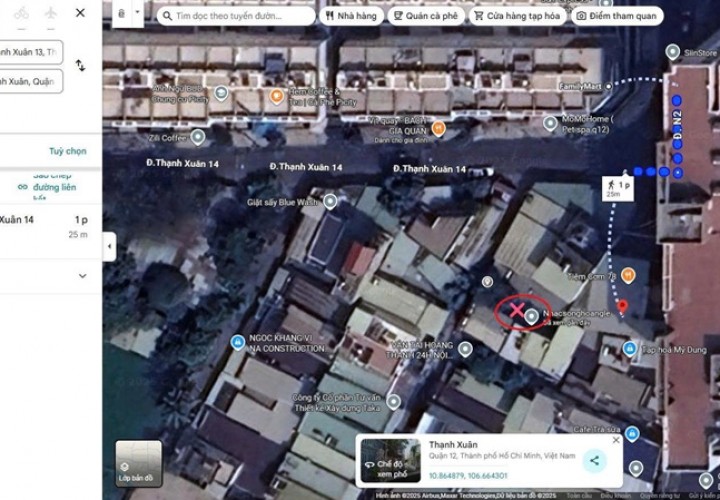Image resolution: width=720 pixels, height=500 pixels.
Task: Click the MoMoHome Petispa pin
Action: point(550,123)
